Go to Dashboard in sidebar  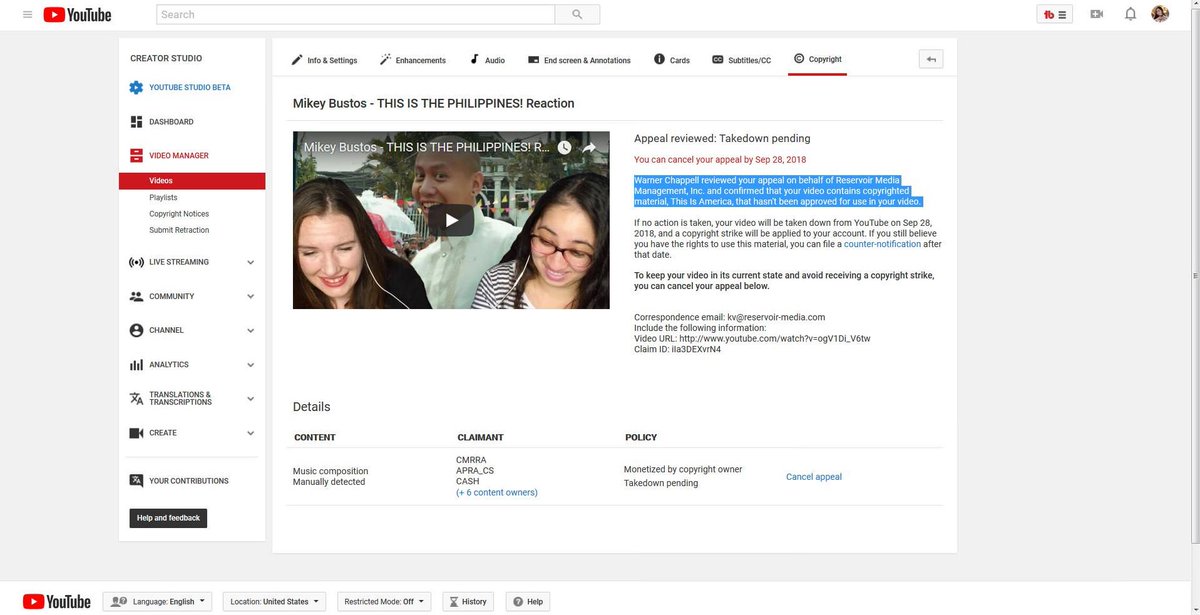point(171,122)
